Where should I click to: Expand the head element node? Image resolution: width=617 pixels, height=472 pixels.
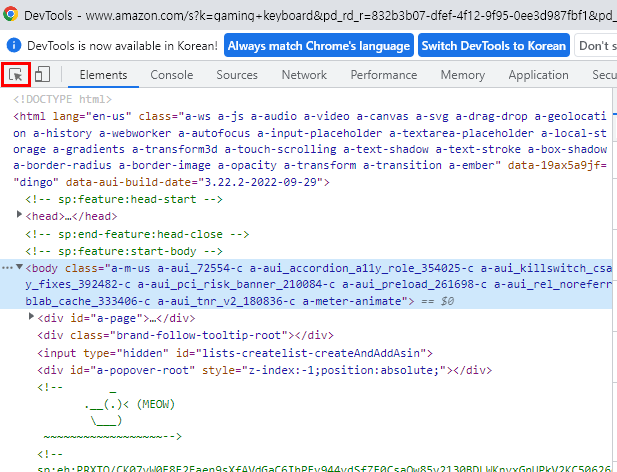point(19,214)
